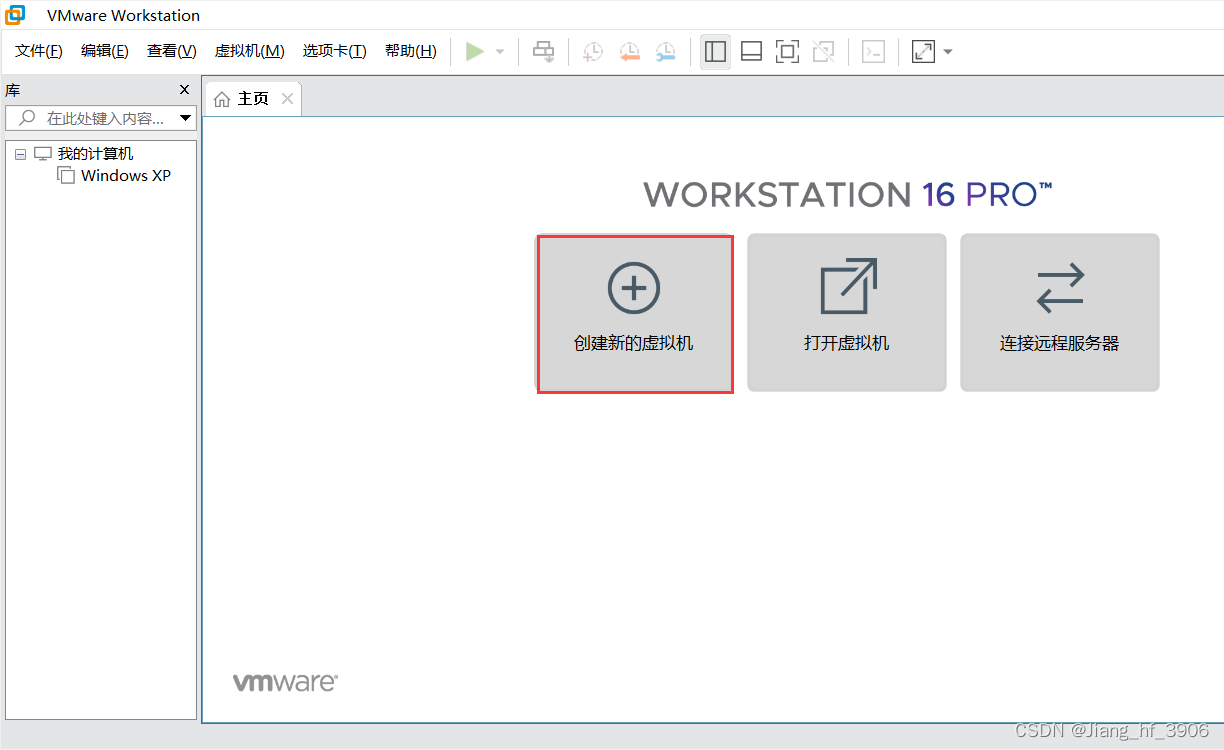
Task: Open the power button dropdown arrow
Action: click(497, 51)
